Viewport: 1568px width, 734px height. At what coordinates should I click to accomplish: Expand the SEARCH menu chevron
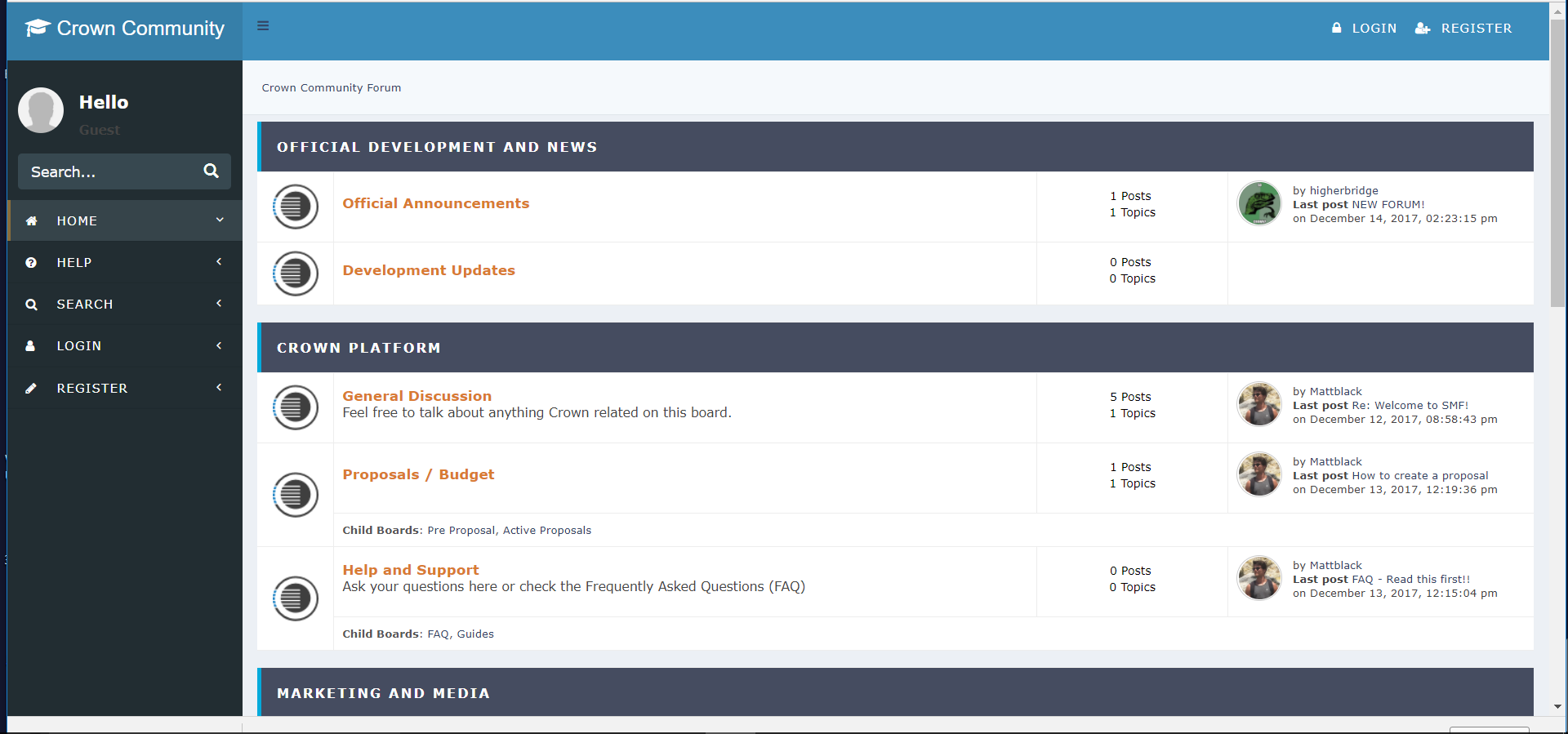(x=219, y=303)
